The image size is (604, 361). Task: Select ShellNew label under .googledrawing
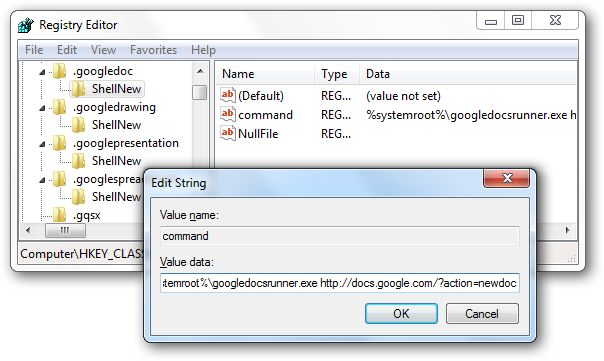pyautogui.click(x=116, y=125)
